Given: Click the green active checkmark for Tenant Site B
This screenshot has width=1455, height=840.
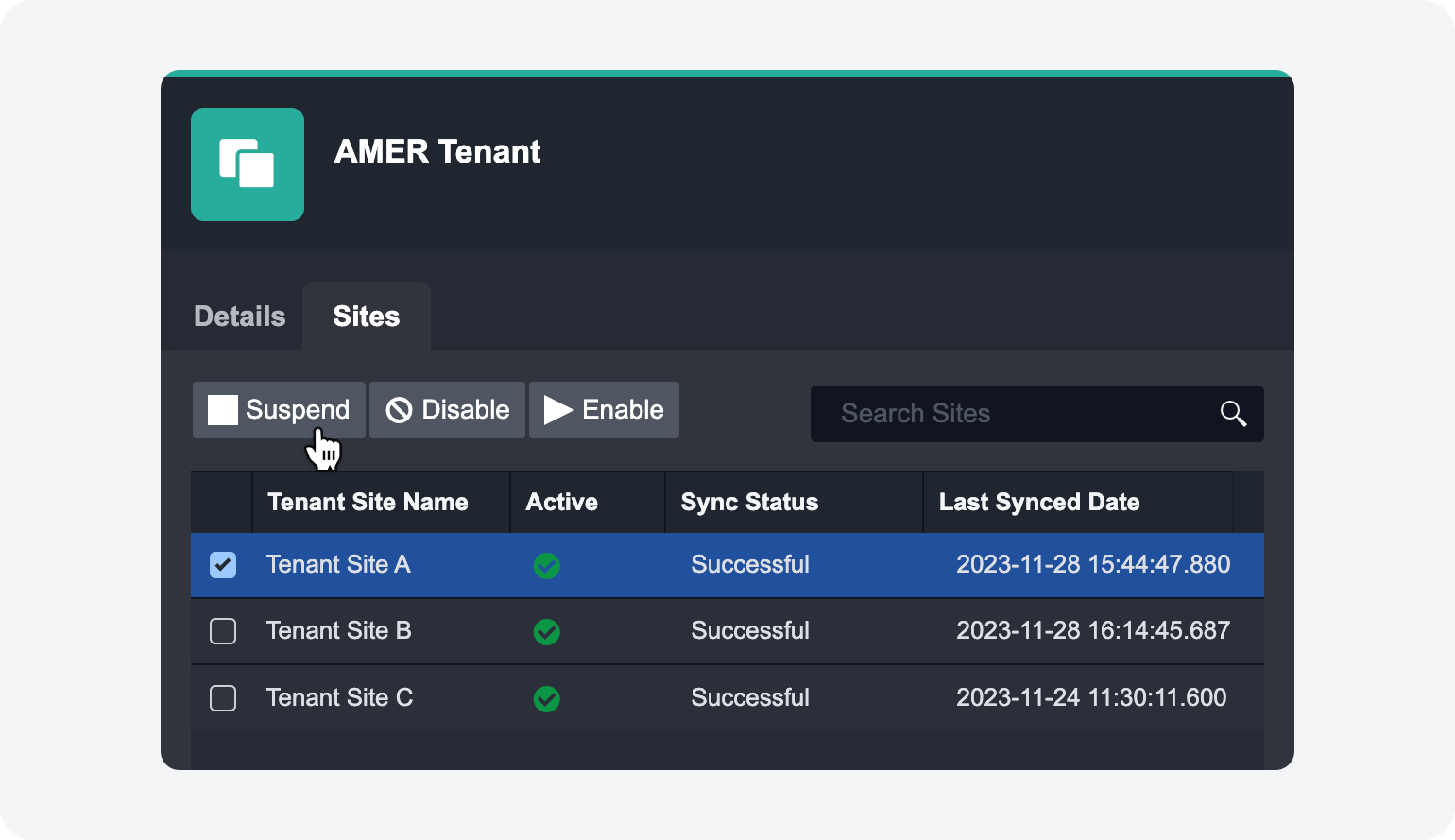Looking at the screenshot, I should [547, 632].
